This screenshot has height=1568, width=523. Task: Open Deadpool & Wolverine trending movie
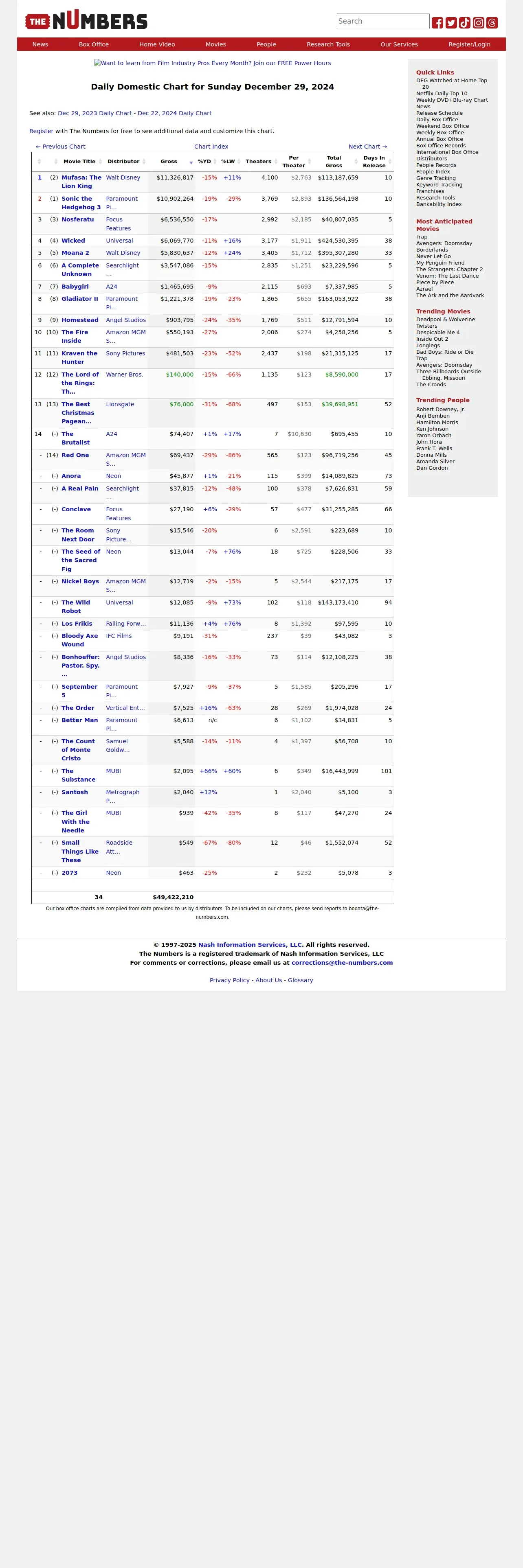point(446,320)
